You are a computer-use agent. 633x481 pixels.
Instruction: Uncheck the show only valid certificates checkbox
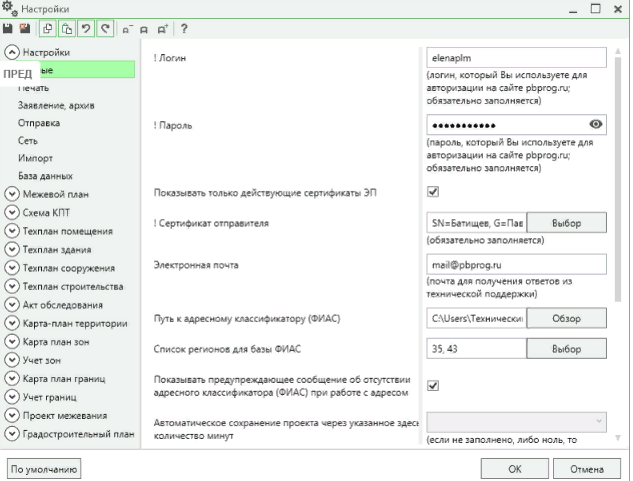point(433,192)
